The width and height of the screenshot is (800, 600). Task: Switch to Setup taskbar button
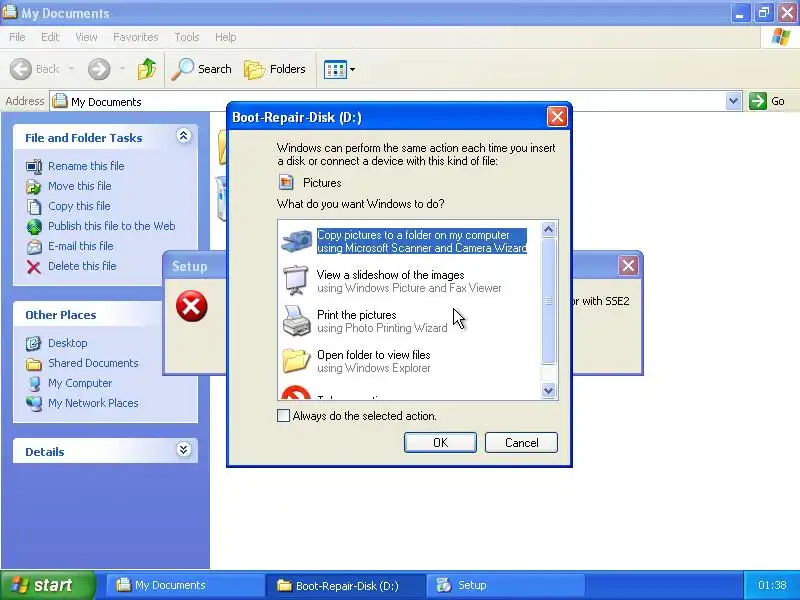click(x=505, y=585)
